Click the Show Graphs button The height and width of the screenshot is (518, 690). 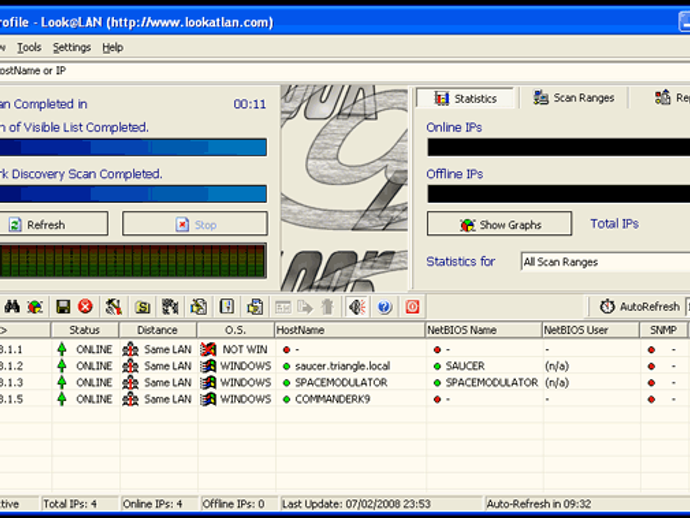pyautogui.click(x=499, y=224)
